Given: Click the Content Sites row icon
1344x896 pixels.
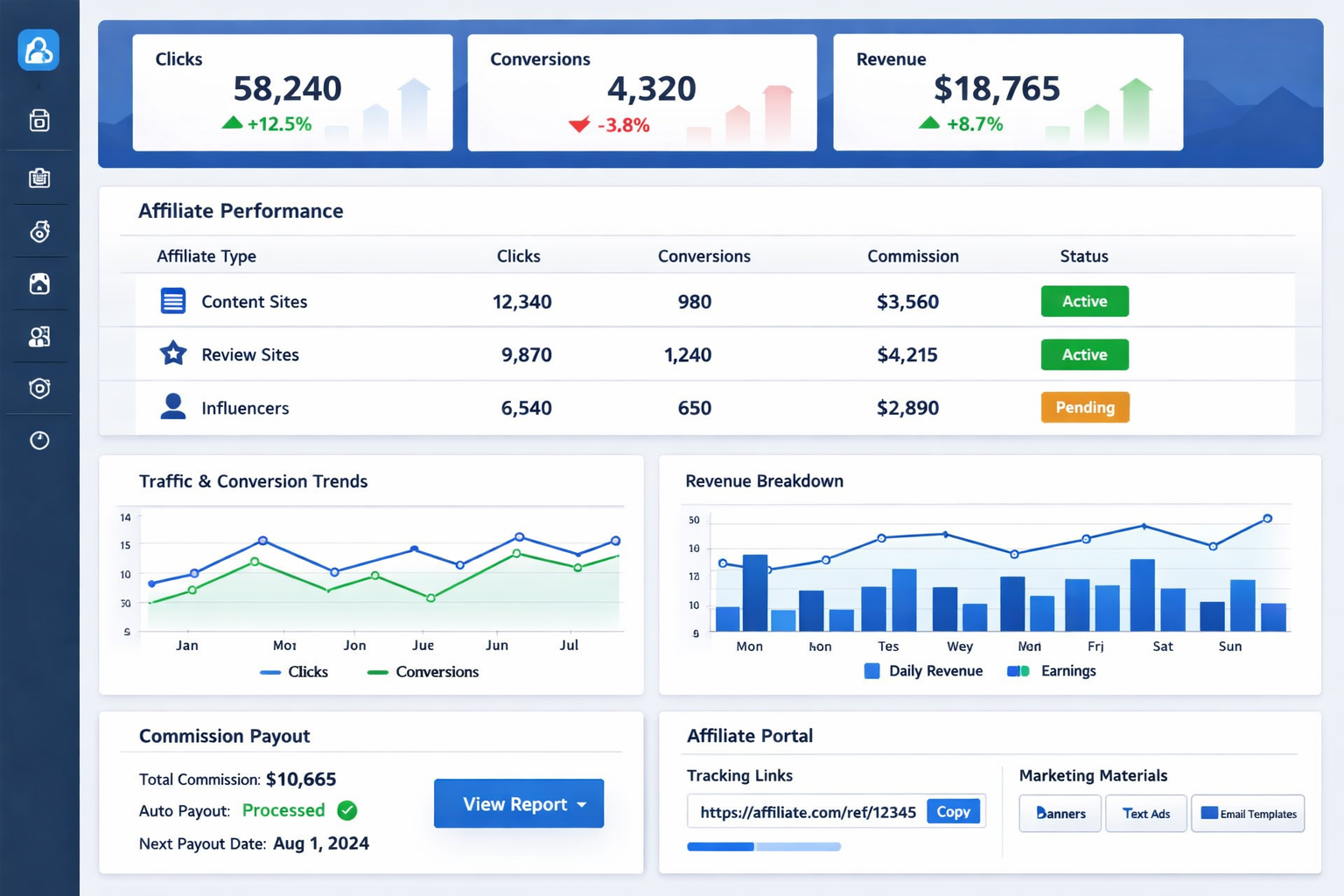Looking at the screenshot, I should [172, 300].
